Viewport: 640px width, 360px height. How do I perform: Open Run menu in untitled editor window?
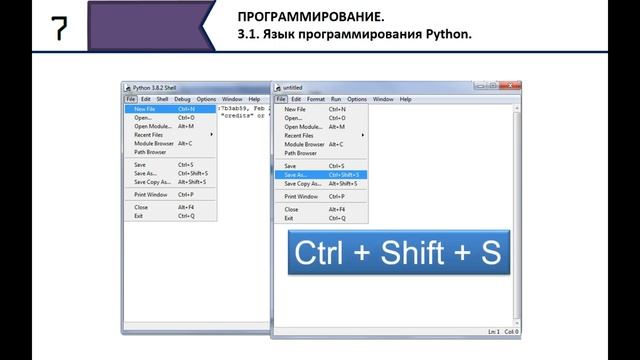(336, 99)
